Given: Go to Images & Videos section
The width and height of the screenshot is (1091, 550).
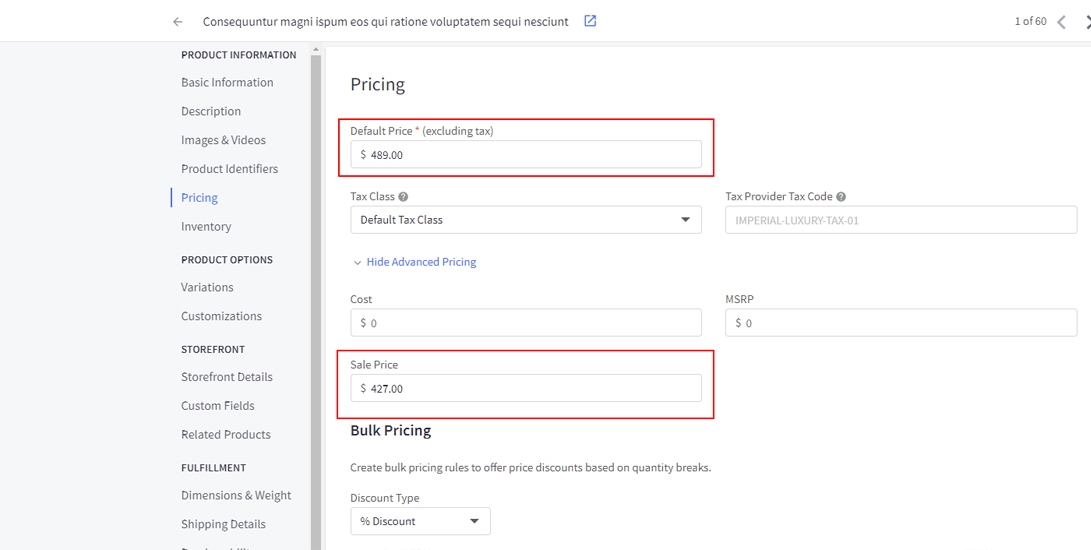Looking at the screenshot, I should point(223,140).
